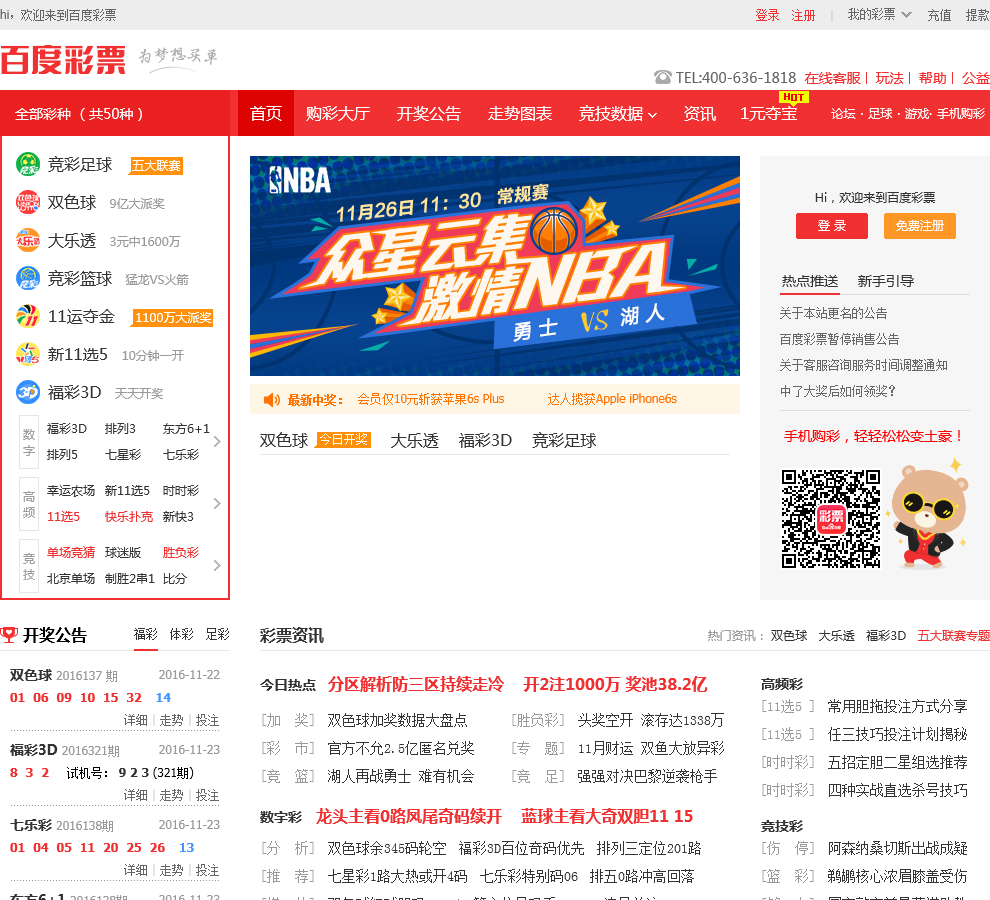Click 投注 under 福彩3D 2016321期

pos(207,796)
